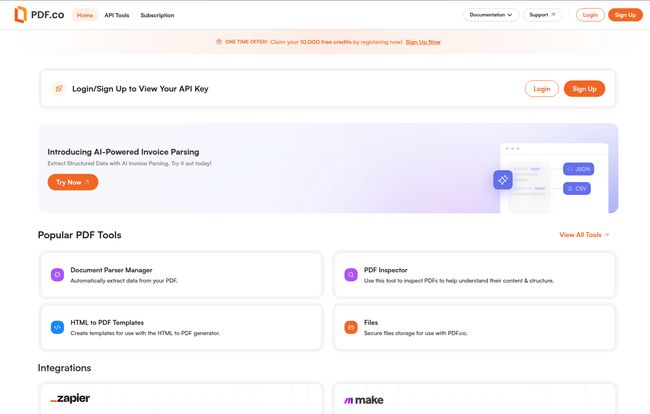Click the CSV badge in banner illustration
Screen dimensions: 650x414
pyautogui.click(x=577, y=189)
